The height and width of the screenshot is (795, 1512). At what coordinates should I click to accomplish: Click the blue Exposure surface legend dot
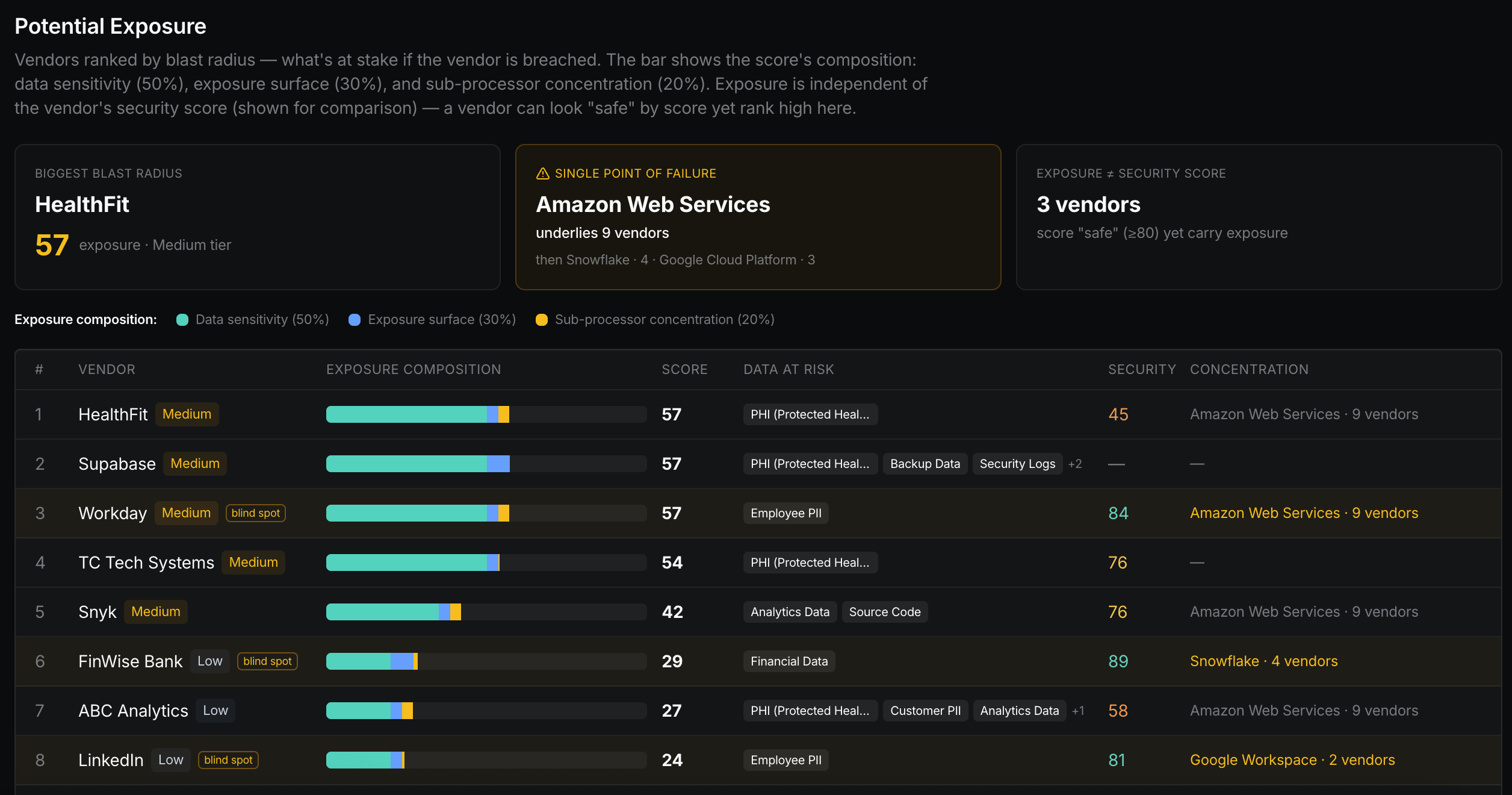(x=355, y=320)
